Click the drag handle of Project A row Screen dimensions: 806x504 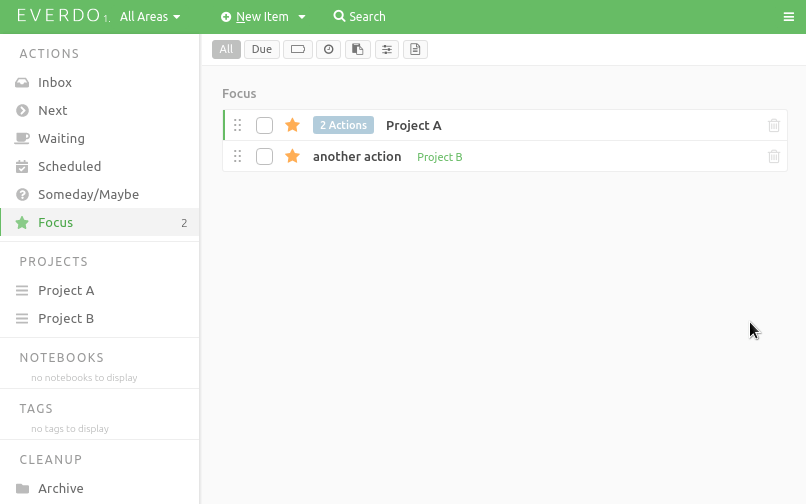point(237,125)
